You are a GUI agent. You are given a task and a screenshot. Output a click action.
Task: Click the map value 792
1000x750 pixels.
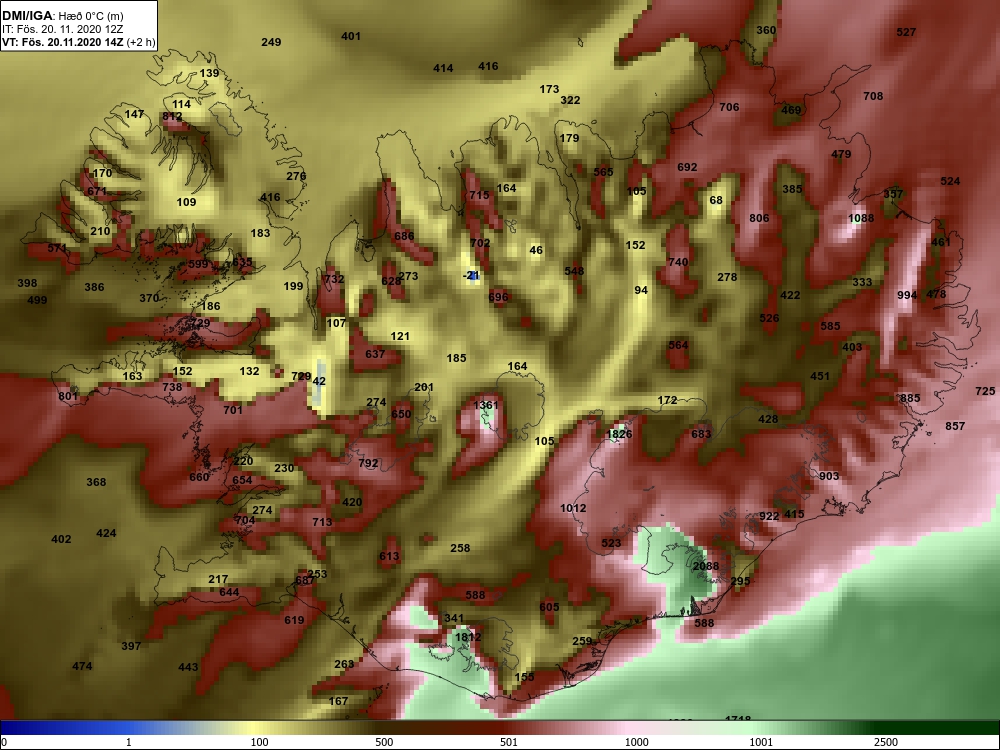(x=369, y=463)
